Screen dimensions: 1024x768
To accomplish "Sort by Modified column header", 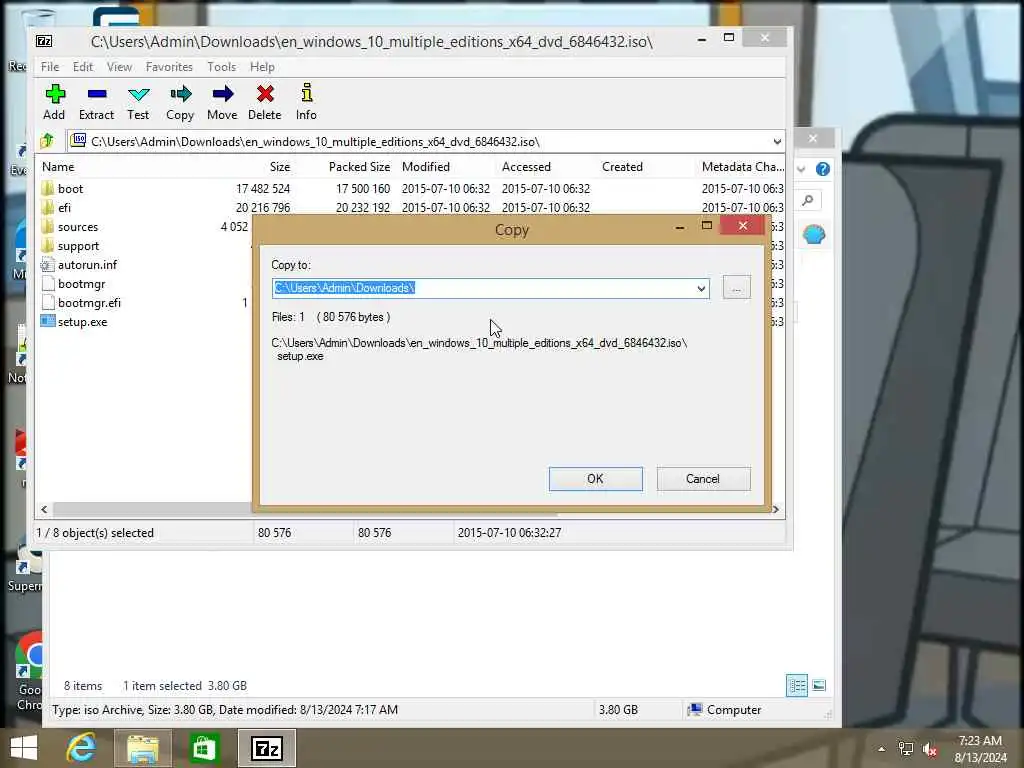I will (x=426, y=167).
